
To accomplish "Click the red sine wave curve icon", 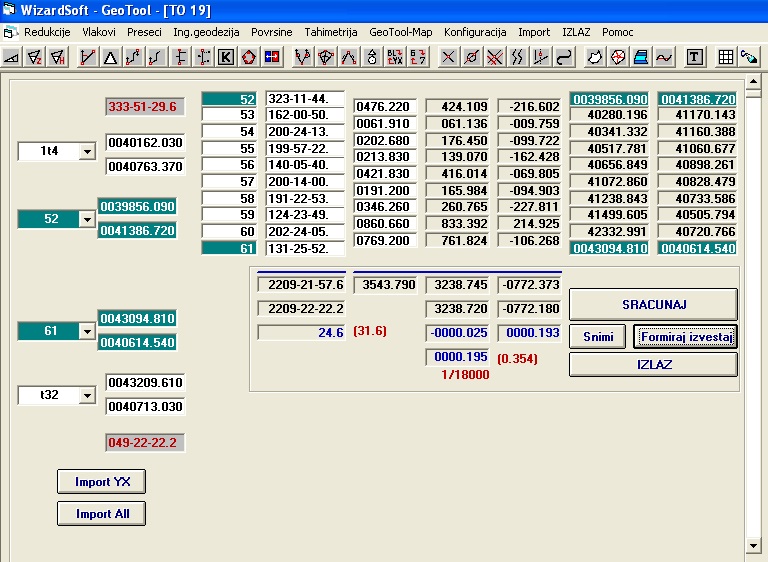I will pyautogui.click(x=664, y=57).
